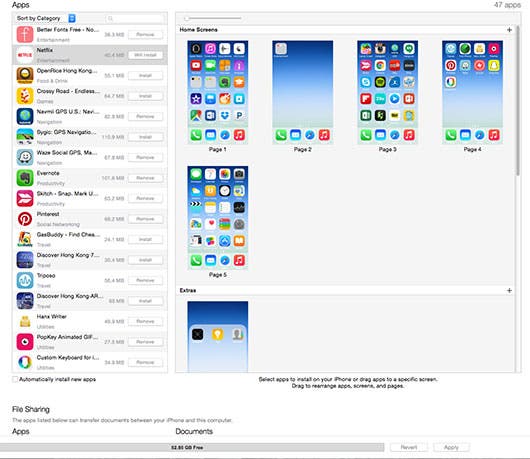The height and width of the screenshot is (459, 530).
Task: Click the Pinterest app icon in list
Action: (25, 219)
